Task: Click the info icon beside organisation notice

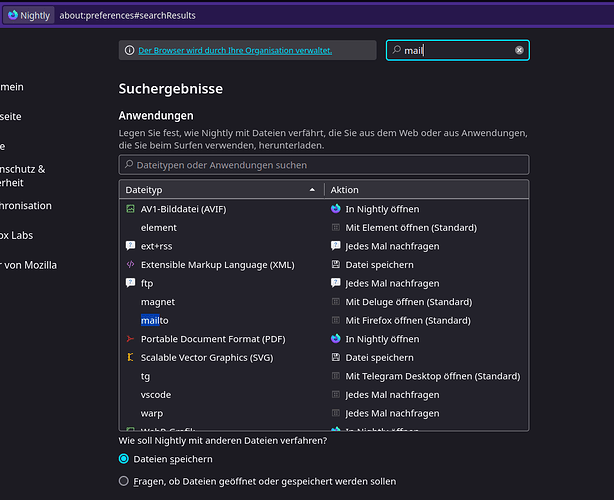Action: pos(130,50)
